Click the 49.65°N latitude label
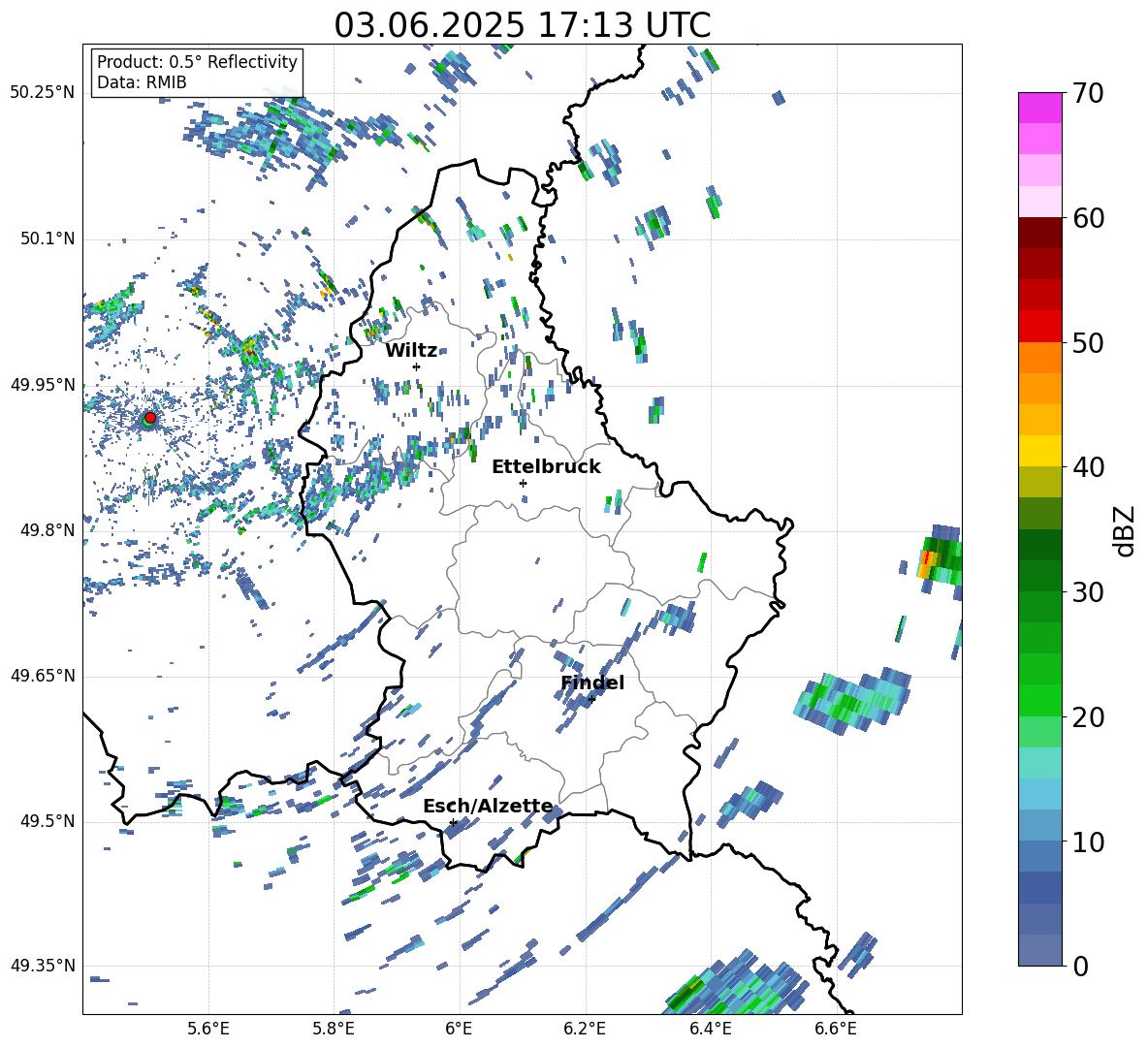The height and width of the screenshot is (1048, 1148). pos(43,676)
